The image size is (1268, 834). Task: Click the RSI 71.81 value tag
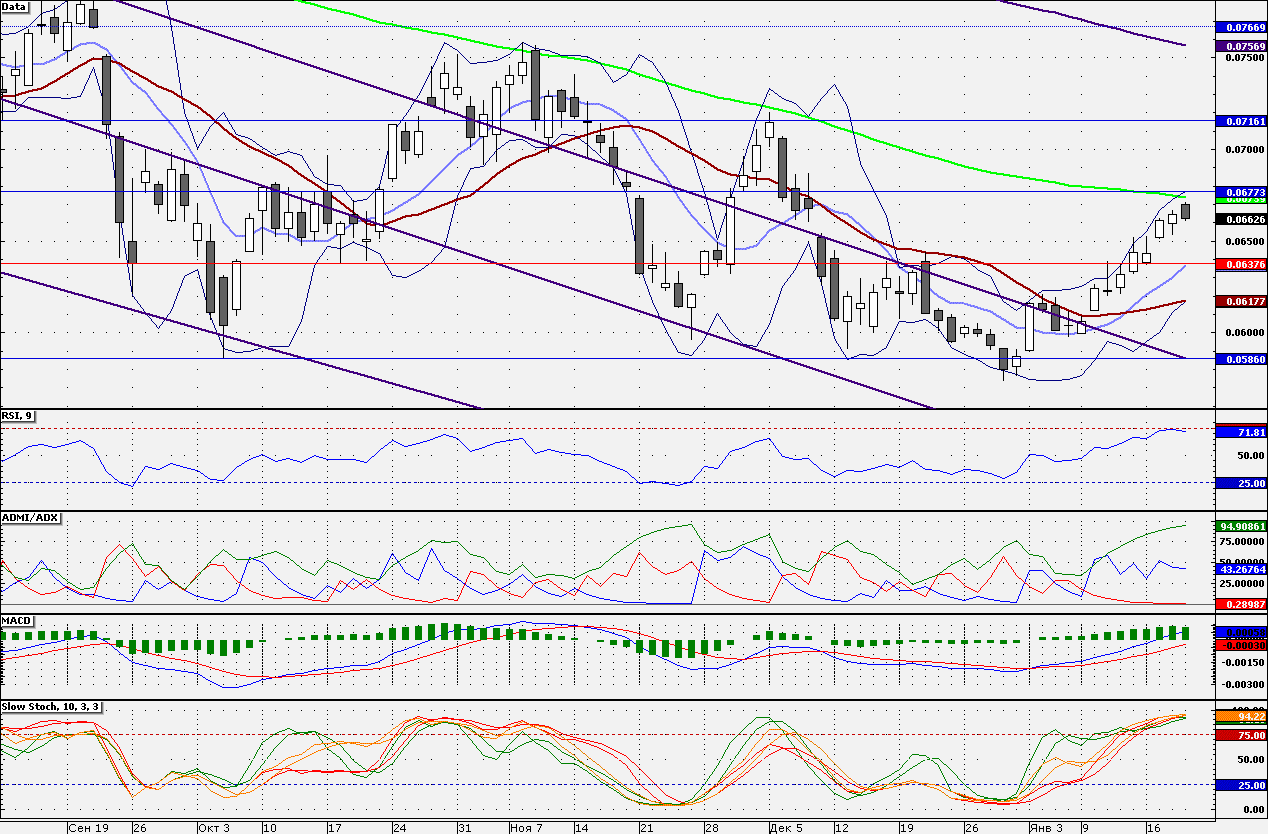pyautogui.click(x=1240, y=432)
